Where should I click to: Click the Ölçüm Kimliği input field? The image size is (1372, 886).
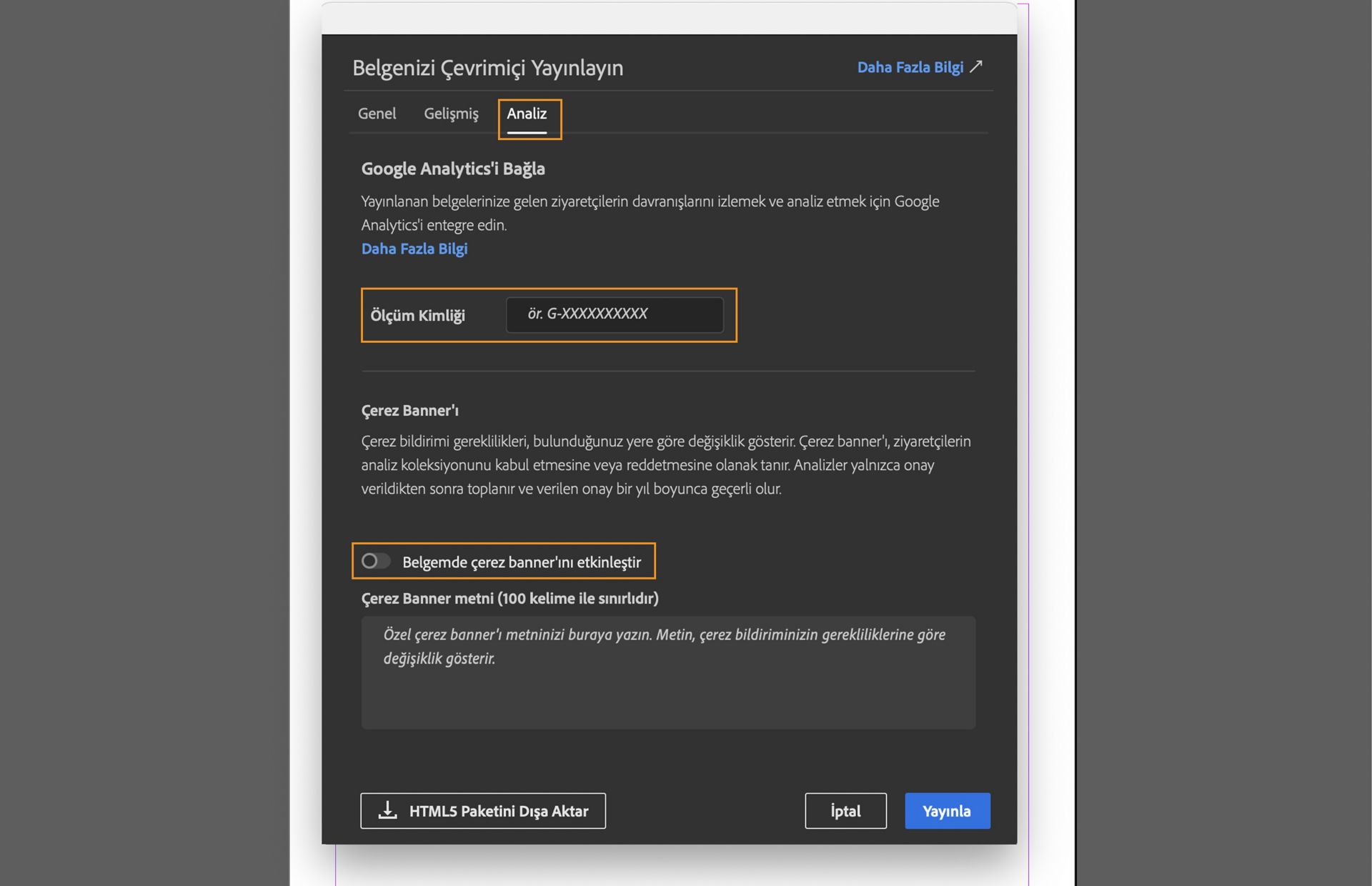615,314
